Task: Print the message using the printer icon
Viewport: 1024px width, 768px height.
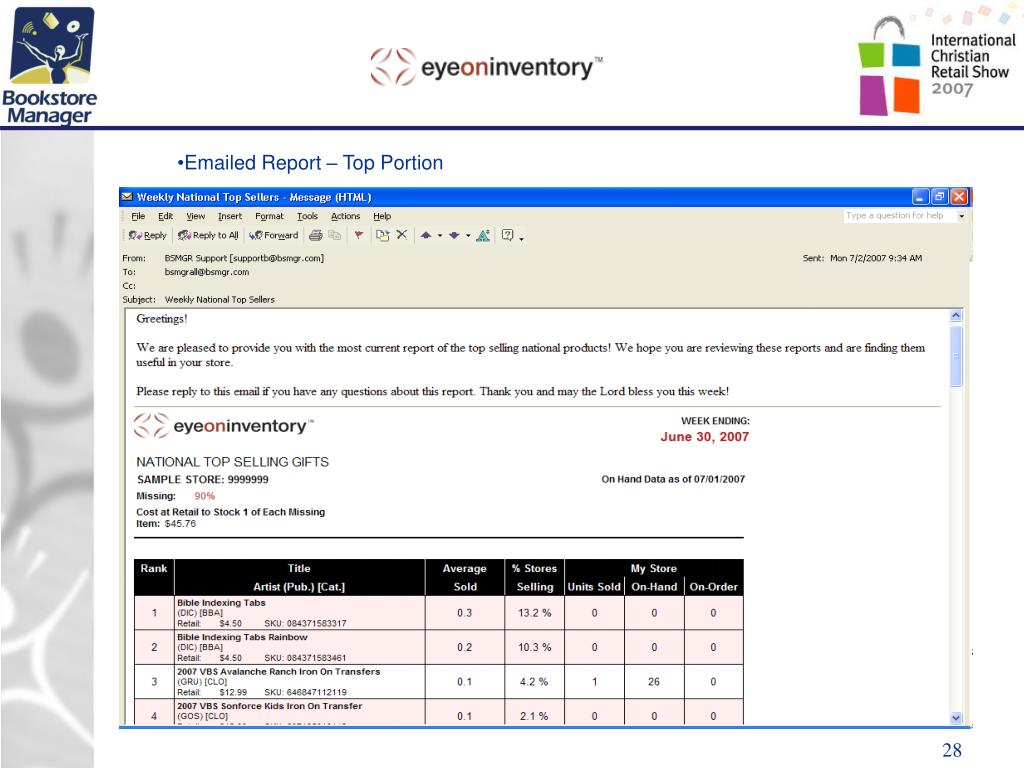Action: click(315, 235)
